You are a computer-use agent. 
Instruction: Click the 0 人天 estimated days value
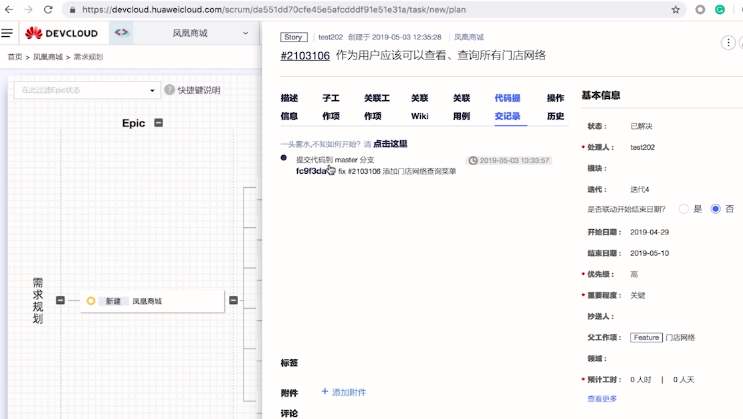pos(683,380)
